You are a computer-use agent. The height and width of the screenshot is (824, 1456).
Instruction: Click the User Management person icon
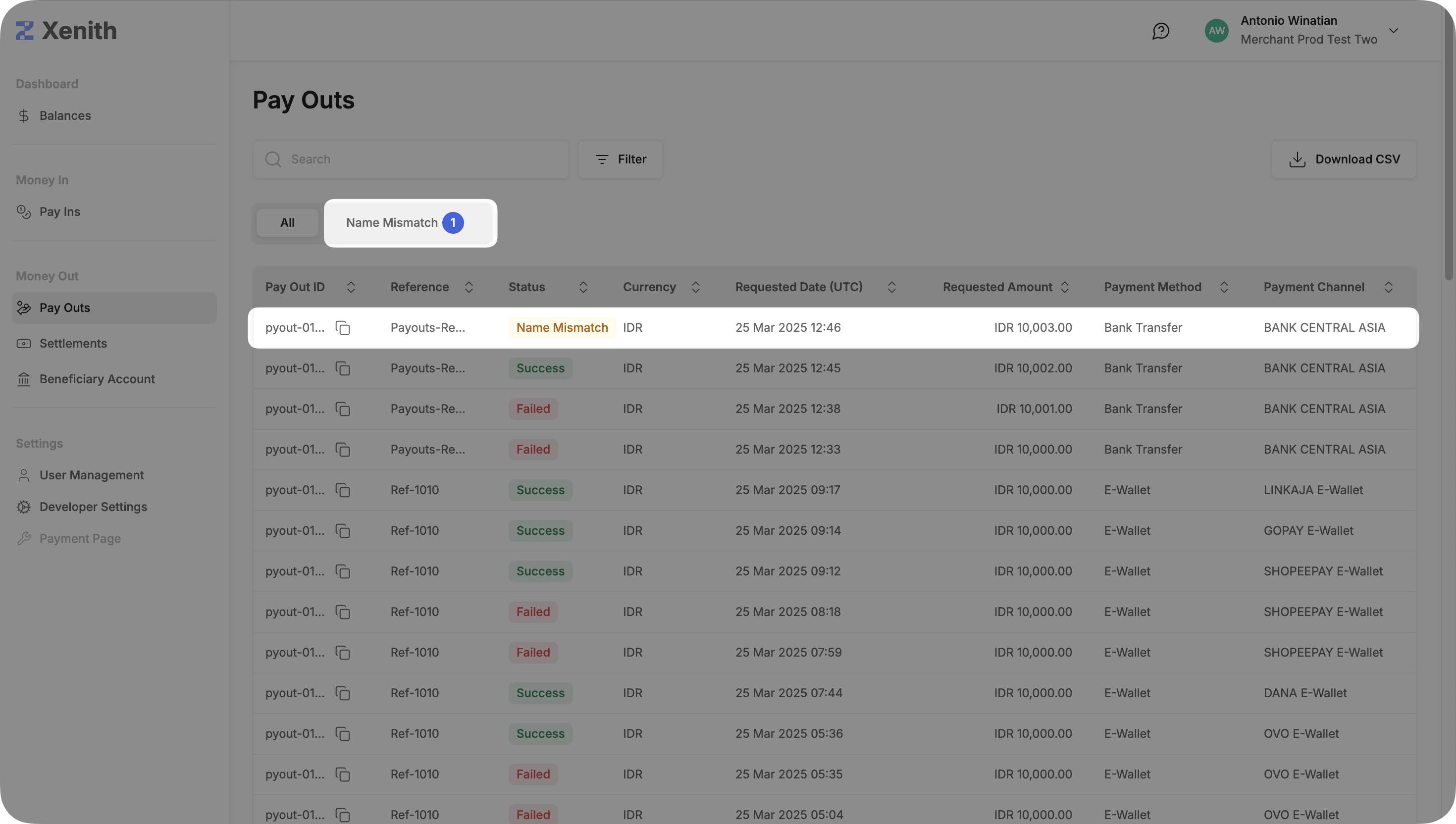(x=24, y=475)
